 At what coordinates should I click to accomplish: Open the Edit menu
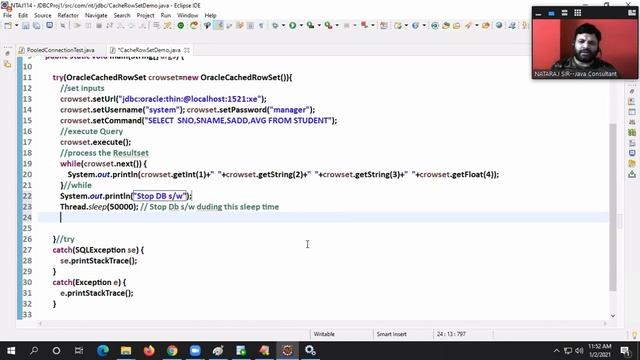click(x=23, y=16)
